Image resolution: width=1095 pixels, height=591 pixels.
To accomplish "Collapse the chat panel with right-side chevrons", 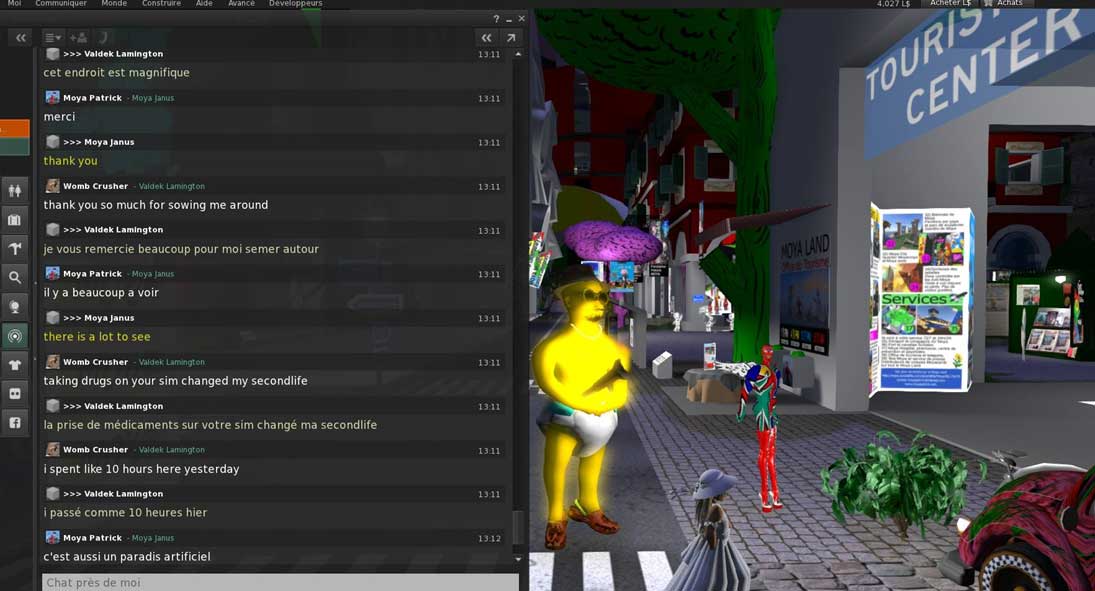I will 486,38.
